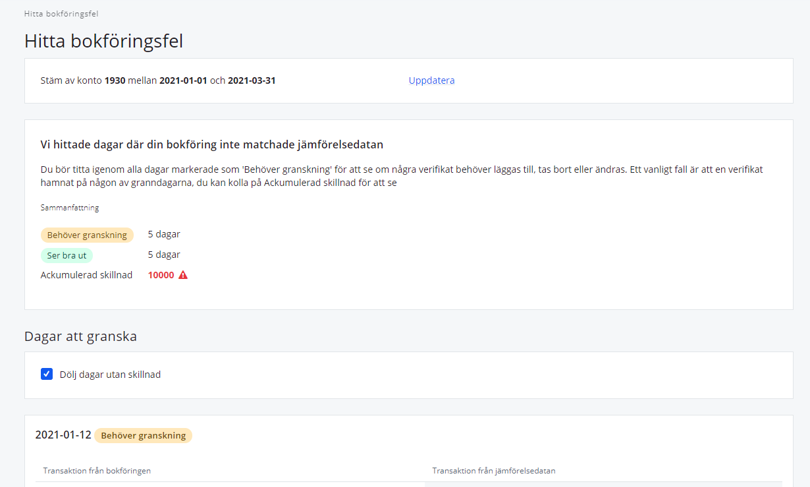Screen dimensions: 810x487
Task: Click the red warning triangle icon
Action: pyautogui.click(x=183, y=275)
